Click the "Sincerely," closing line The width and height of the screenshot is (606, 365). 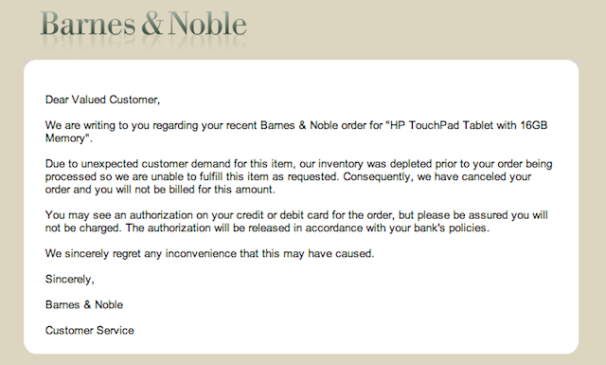[70, 279]
